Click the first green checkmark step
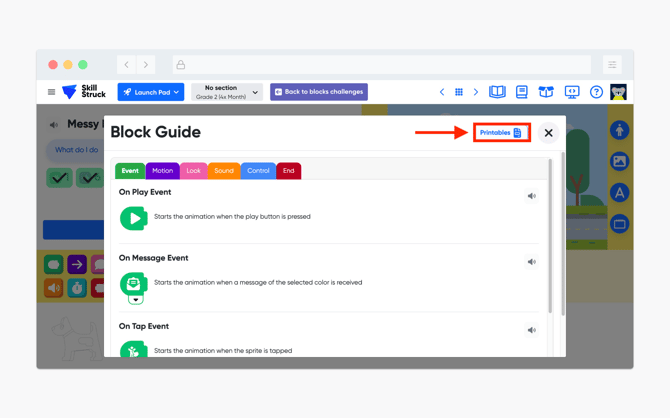Image resolution: width=670 pixels, height=418 pixels. coord(59,177)
